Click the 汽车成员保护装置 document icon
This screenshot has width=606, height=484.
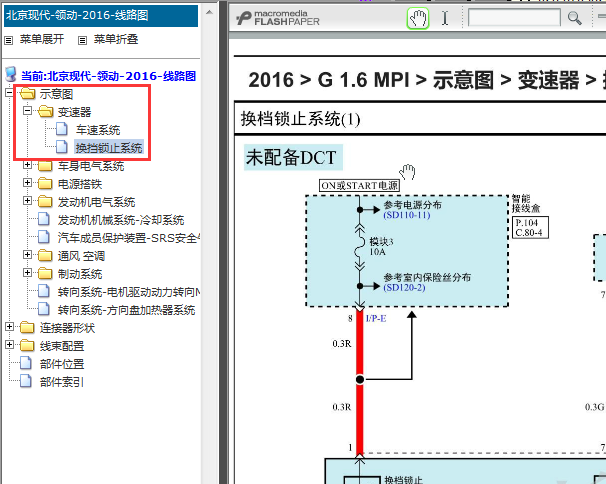click(44, 237)
